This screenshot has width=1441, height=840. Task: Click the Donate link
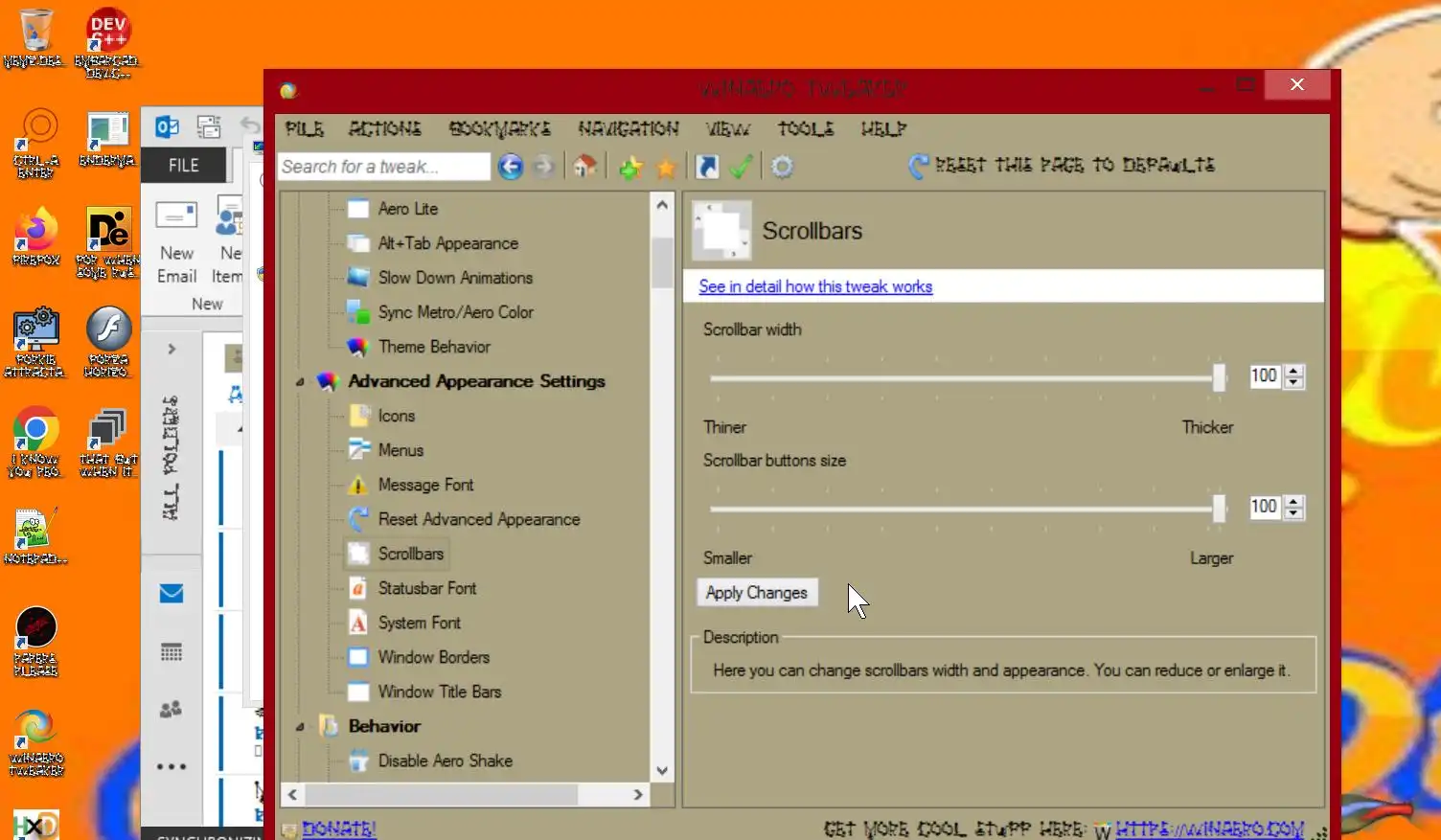click(x=338, y=829)
